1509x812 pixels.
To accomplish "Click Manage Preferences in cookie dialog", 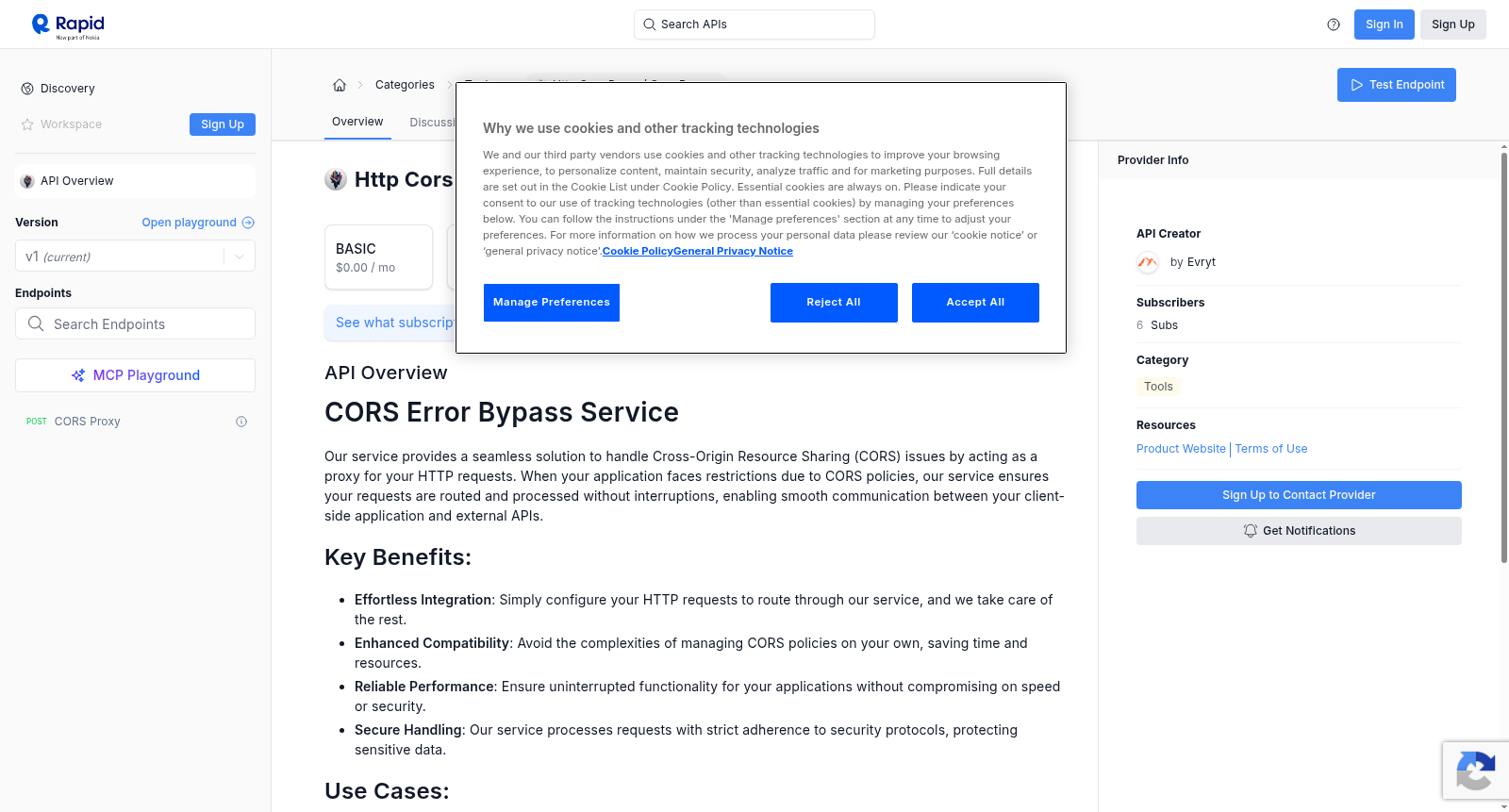I will click(552, 303).
